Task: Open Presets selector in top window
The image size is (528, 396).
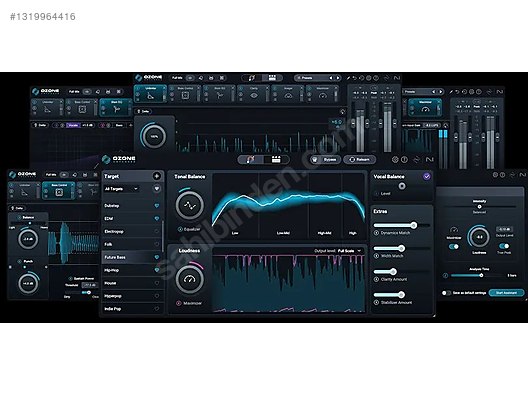Action: [311, 78]
